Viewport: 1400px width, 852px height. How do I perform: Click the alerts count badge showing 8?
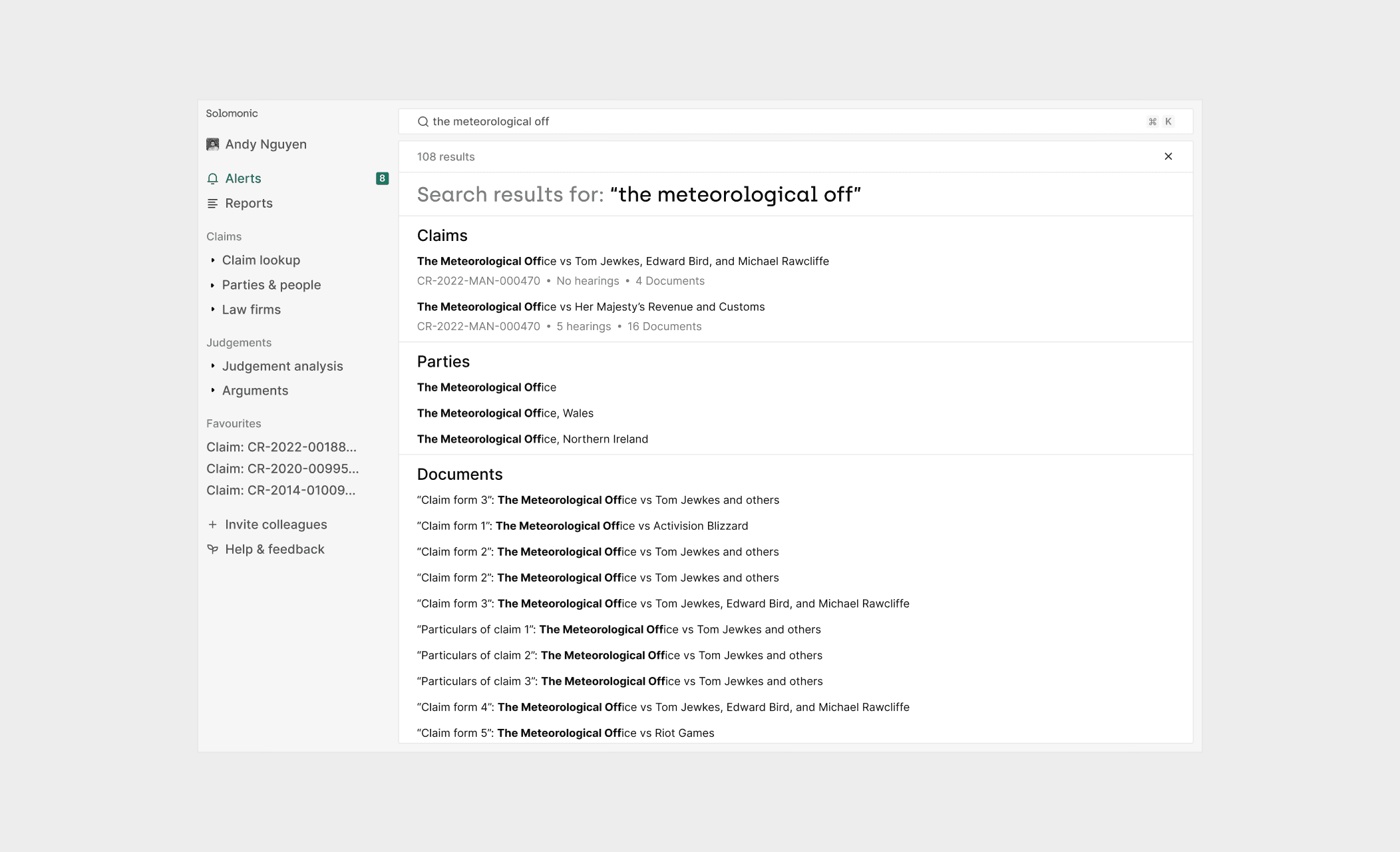[x=382, y=178]
